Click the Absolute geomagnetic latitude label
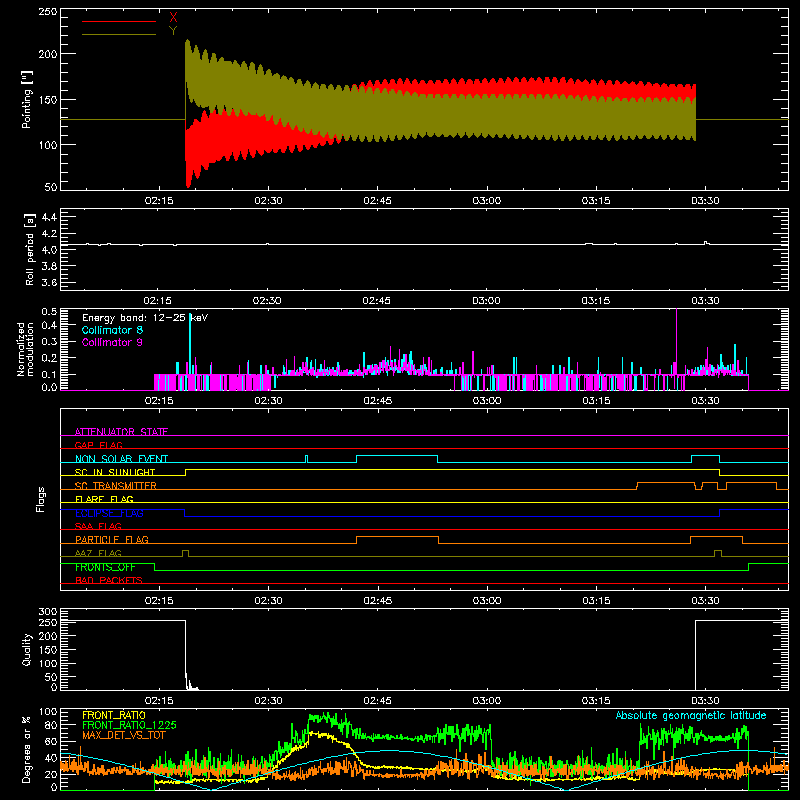This screenshot has height=800, width=800. tap(691, 715)
